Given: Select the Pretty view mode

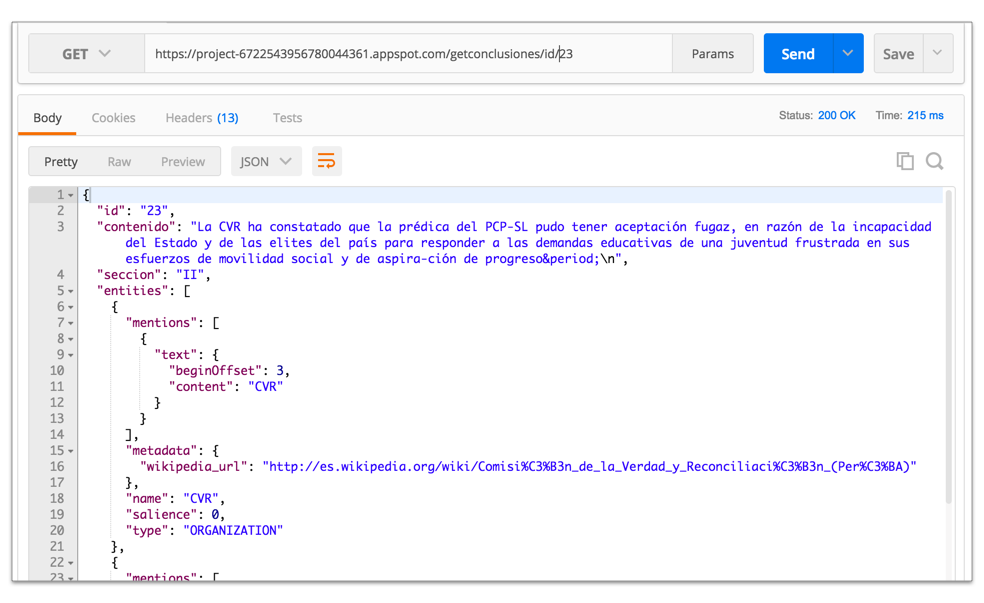Looking at the screenshot, I should click(61, 161).
